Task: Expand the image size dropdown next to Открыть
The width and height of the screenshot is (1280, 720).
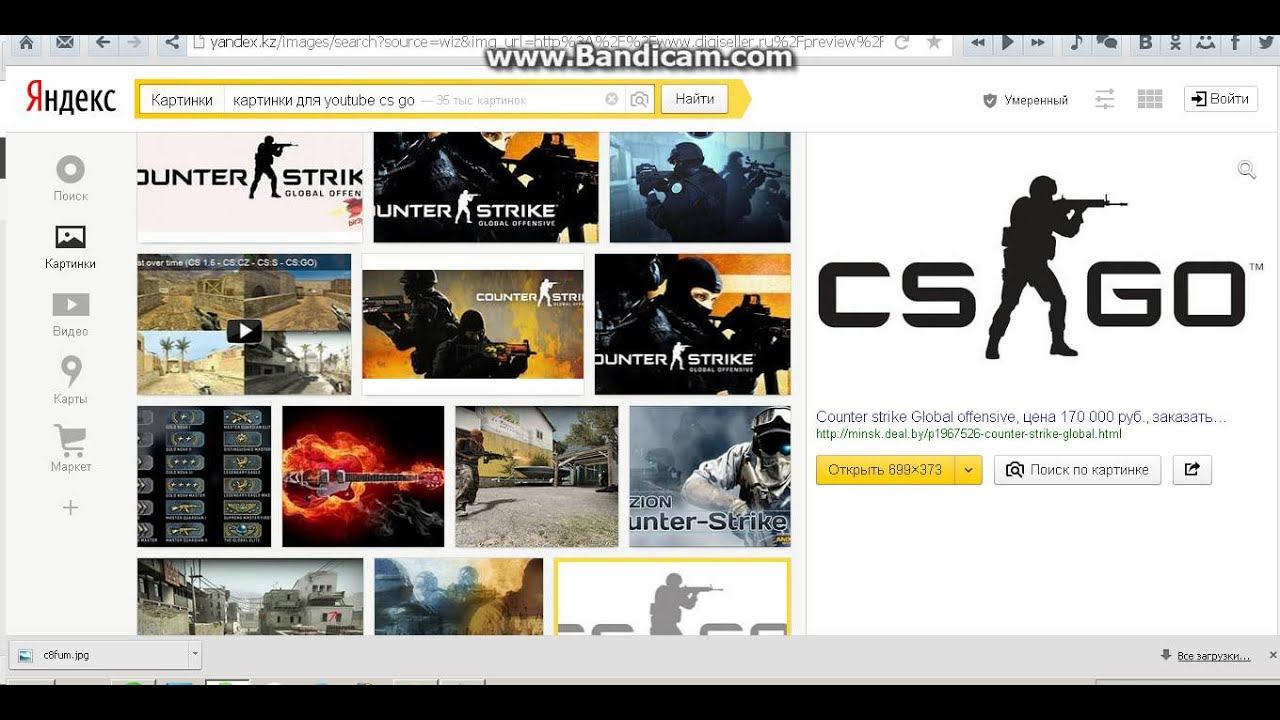Action: (x=968, y=470)
